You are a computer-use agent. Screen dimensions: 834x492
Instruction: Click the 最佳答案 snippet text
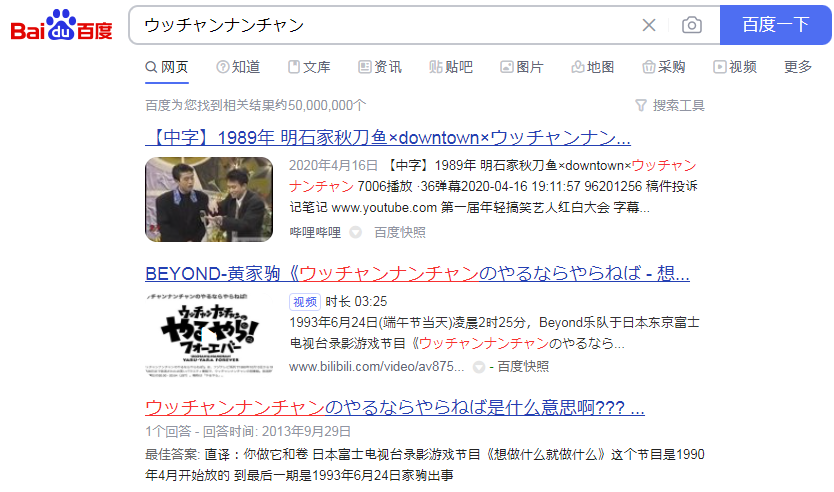[x=424, y=465]
